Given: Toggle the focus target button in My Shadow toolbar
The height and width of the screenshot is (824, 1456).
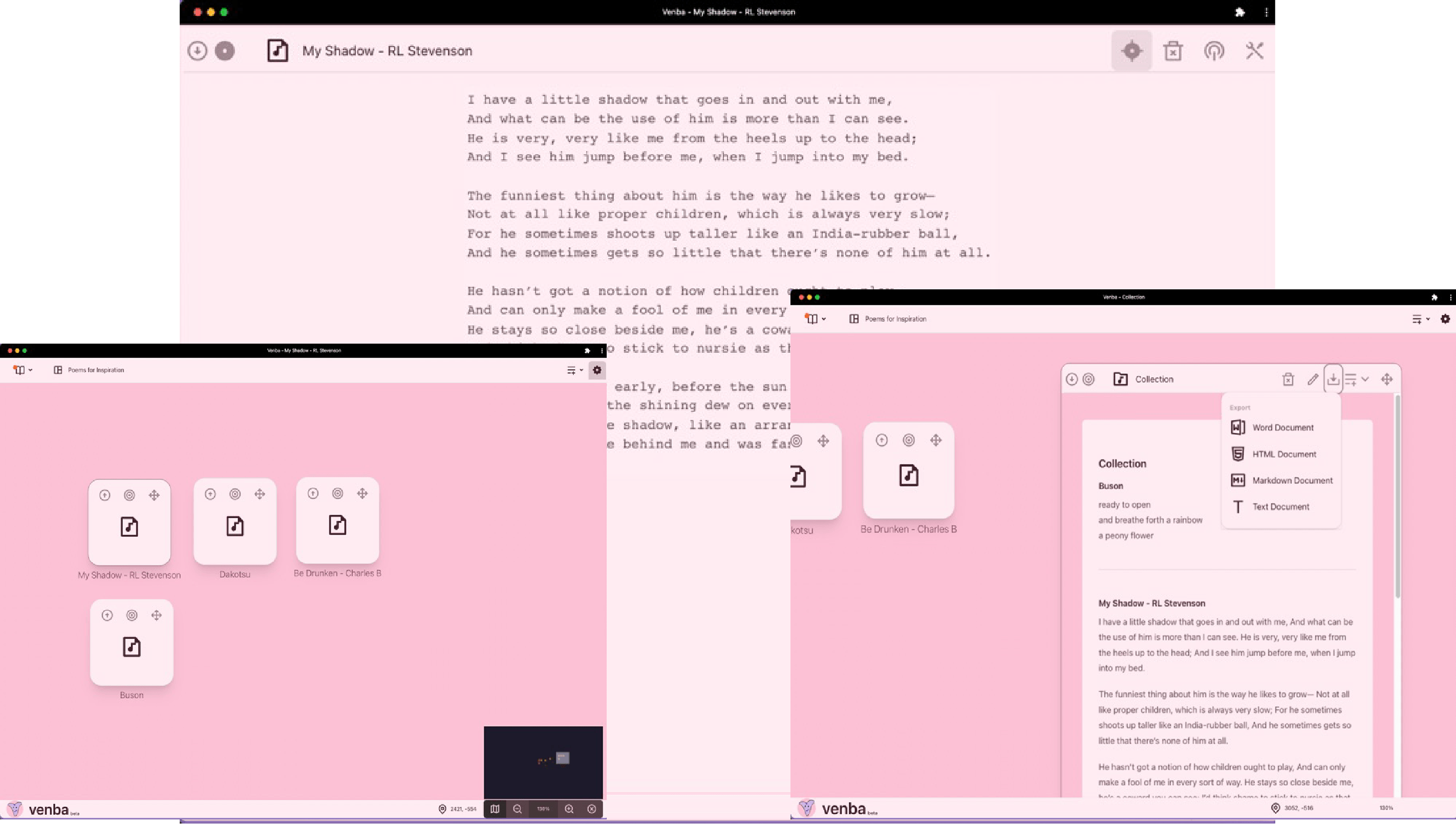Looking at the screenshot, I should pyautogui.click(x=1131, y=51).
